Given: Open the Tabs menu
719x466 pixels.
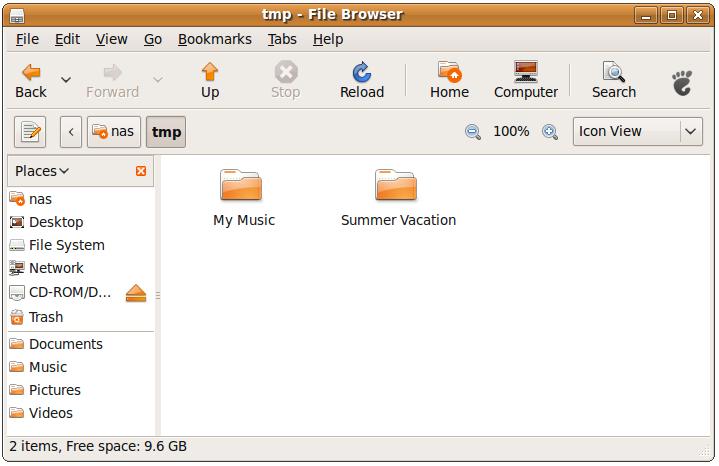Looking at the screenshot, I should click(282, 39).
